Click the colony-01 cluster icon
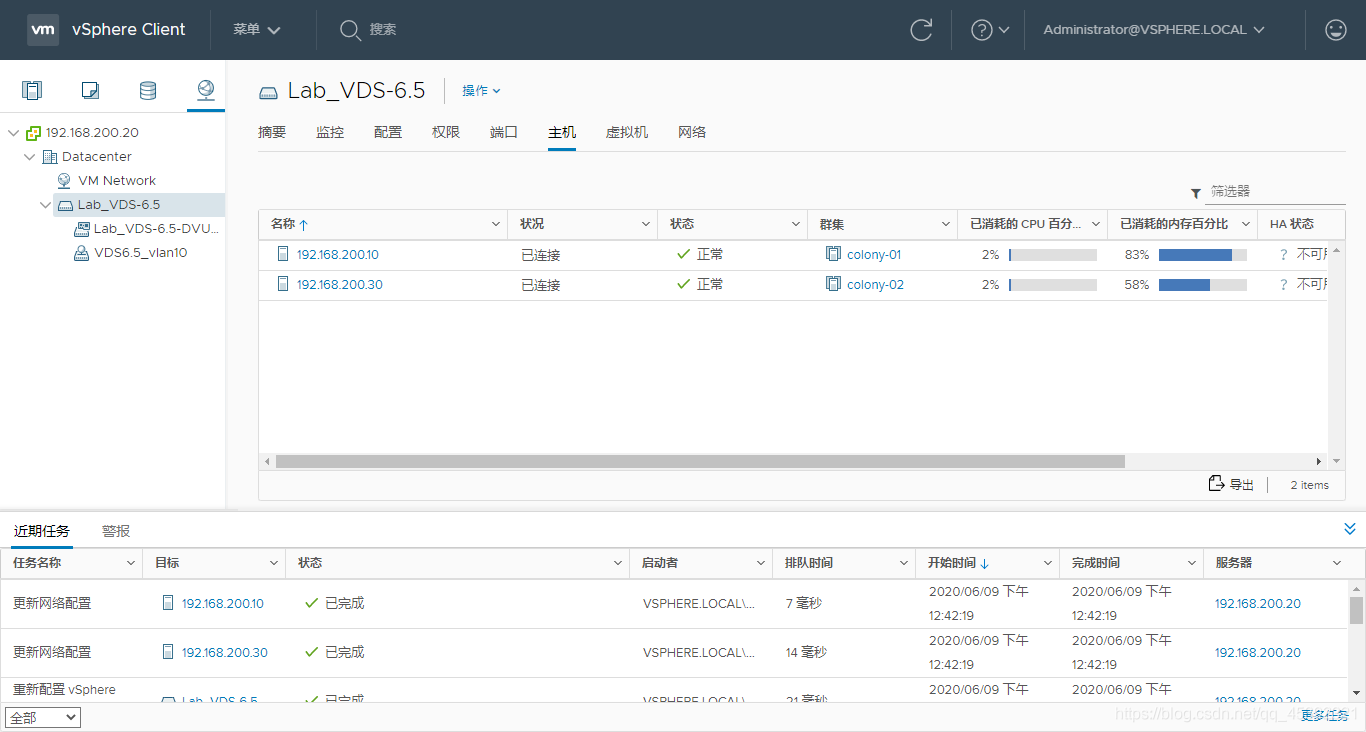This screenshot has width=1366, height=732. (x=833, y=254)
